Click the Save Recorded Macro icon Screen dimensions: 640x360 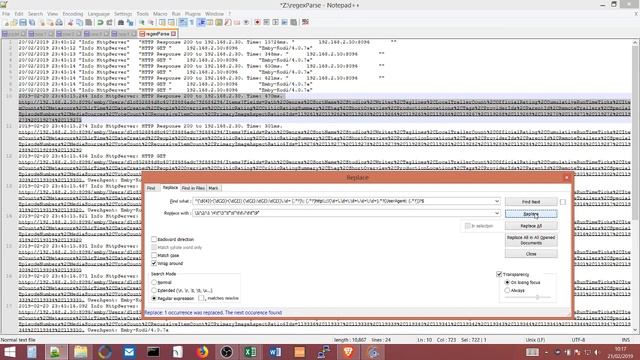(x=293, y=22)
